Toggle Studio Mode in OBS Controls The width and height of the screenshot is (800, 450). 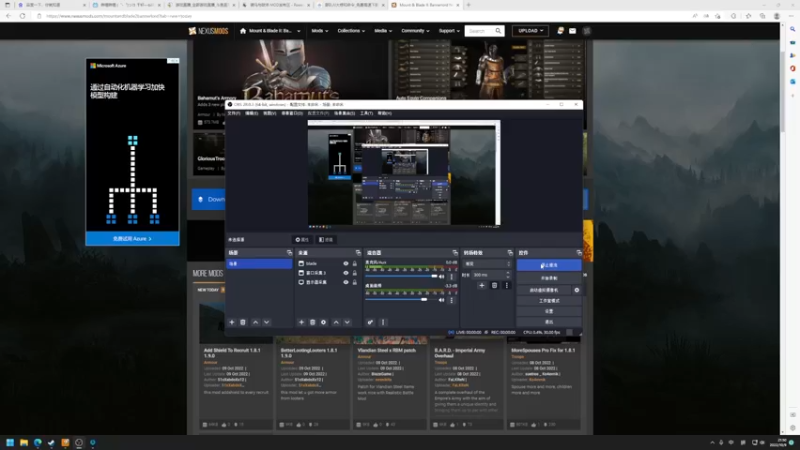(x=549, y=301)
